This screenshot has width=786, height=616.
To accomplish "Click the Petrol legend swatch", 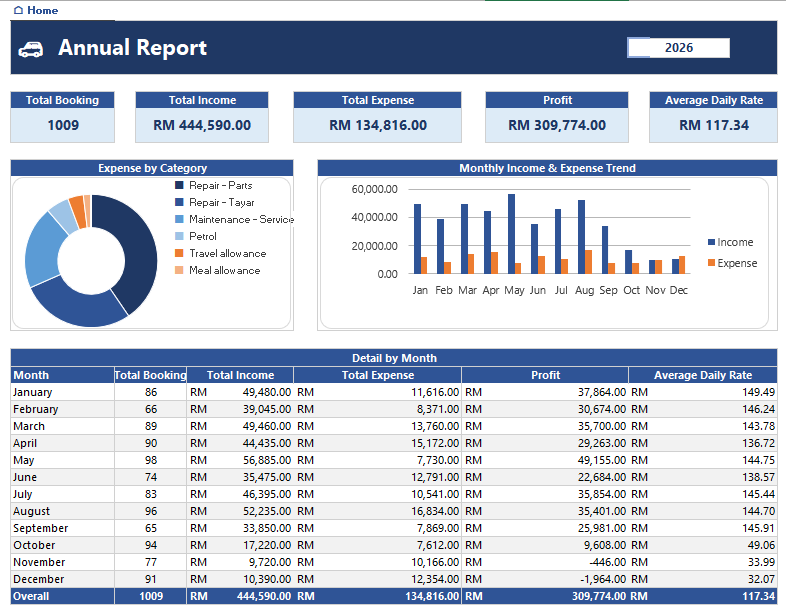I will pyautogui.click(x=179, y=236).
